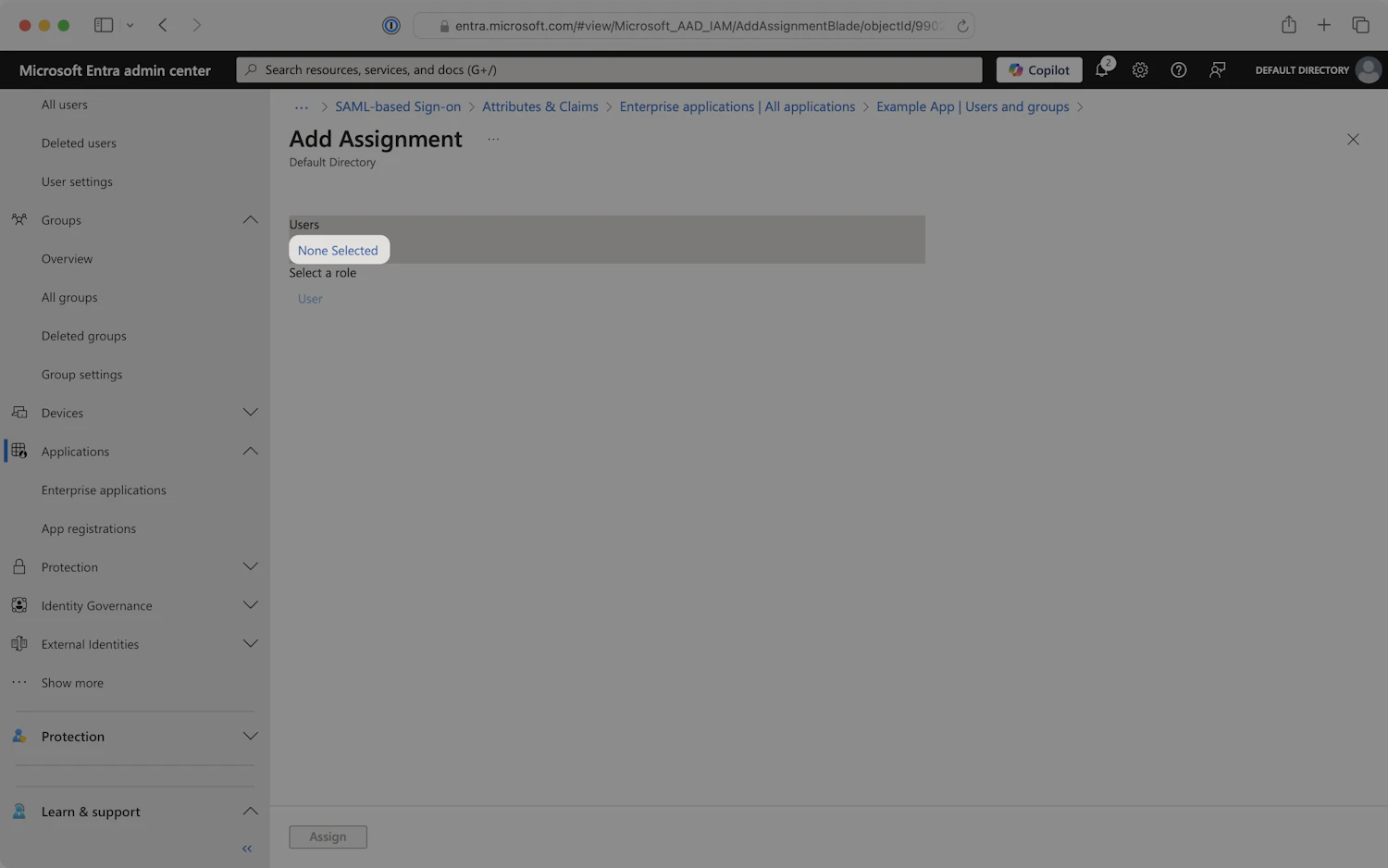The width and height of the screenshot is (1388, 868).
Task: Open Attributes & Claims breadcrumb
Action: [540, 107]
